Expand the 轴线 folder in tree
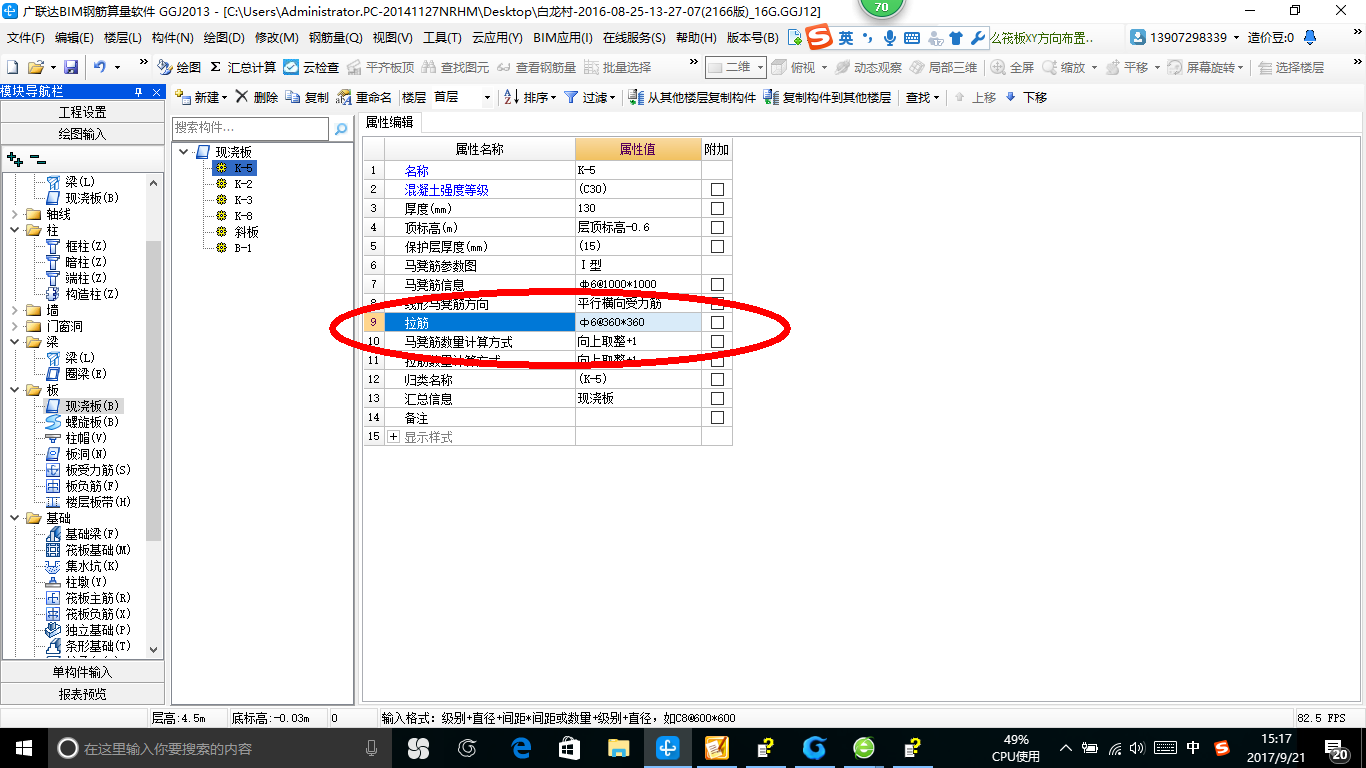The height and width of the screenshot is (768, 1366). pyautogui.click(x=14, y=214)
